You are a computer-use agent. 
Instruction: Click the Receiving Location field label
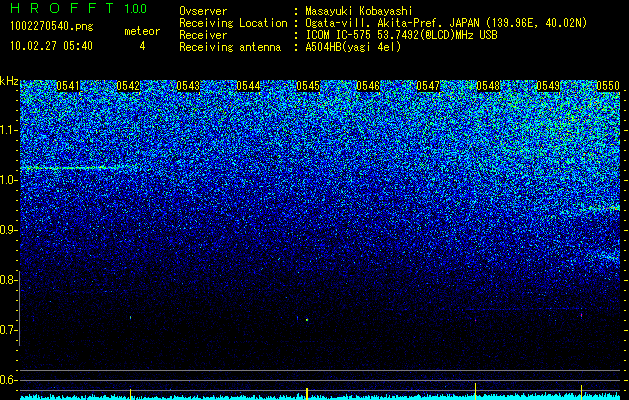click(233, 23)
